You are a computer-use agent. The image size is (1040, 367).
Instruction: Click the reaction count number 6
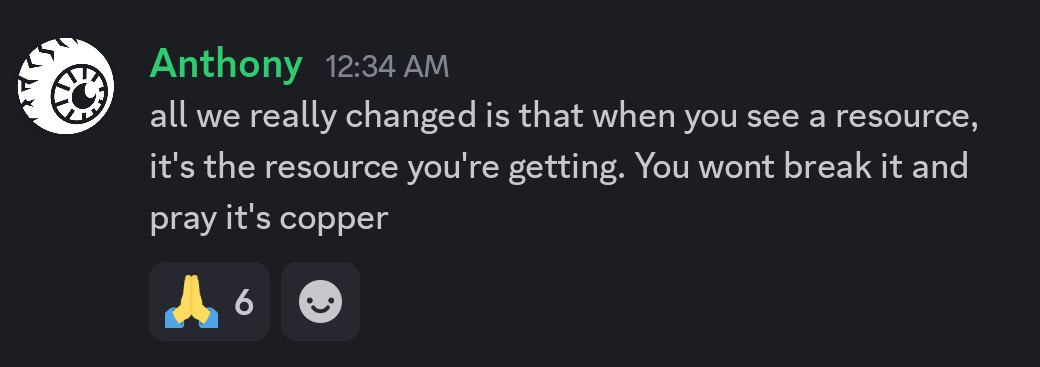[244, 302]
